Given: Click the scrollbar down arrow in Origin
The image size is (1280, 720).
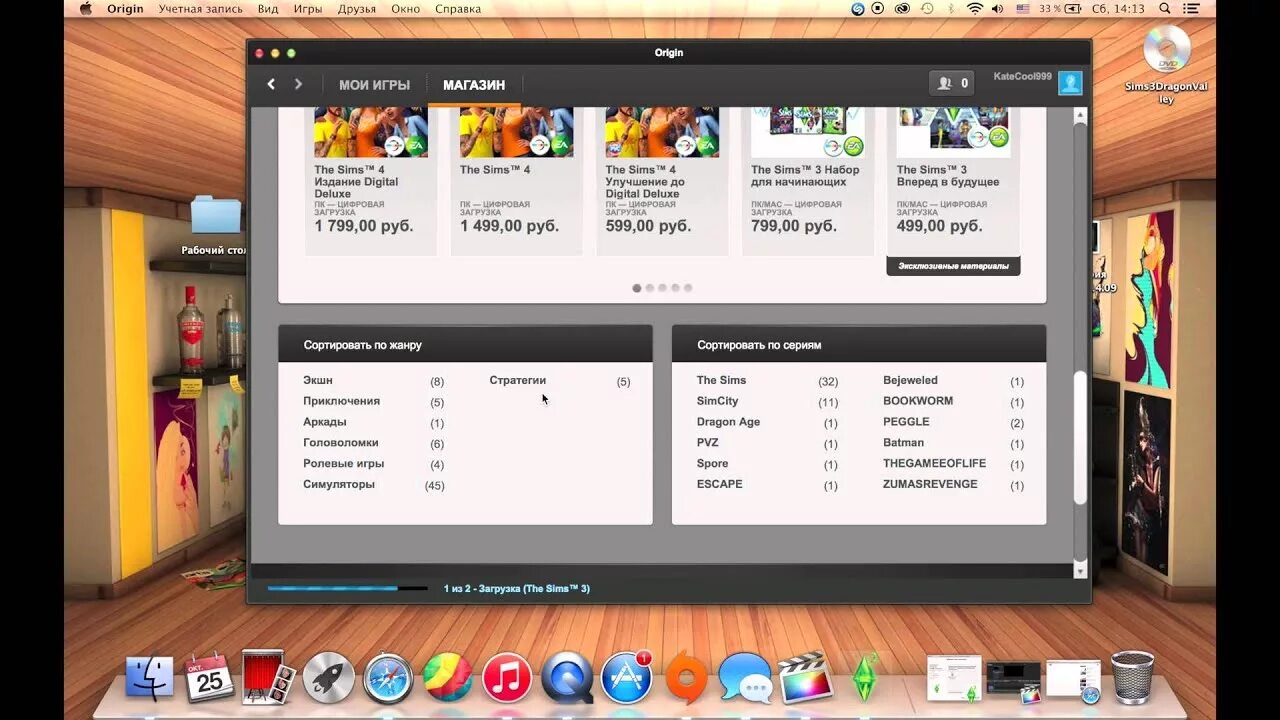Looking at the screenshot, I should 1079,570.
